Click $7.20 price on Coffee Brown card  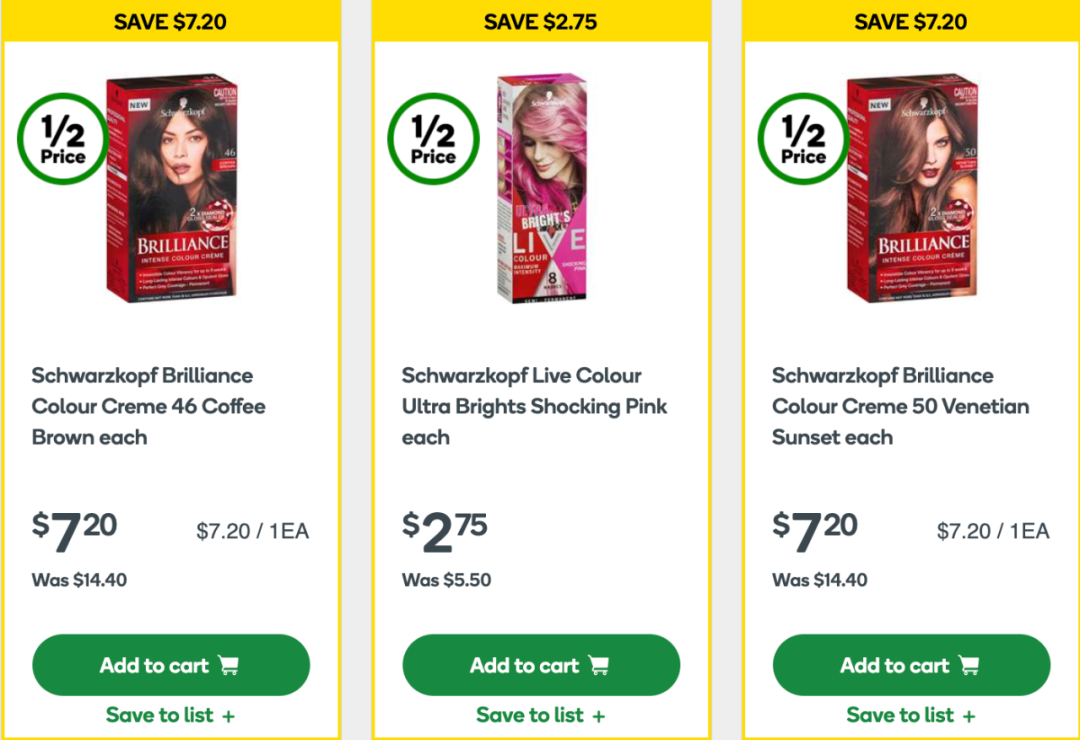point(74,531)
